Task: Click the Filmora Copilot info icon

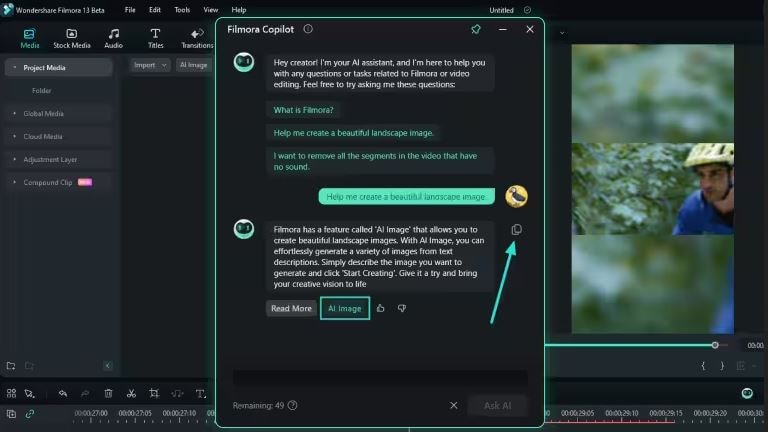Action: [x=308, y=29]
